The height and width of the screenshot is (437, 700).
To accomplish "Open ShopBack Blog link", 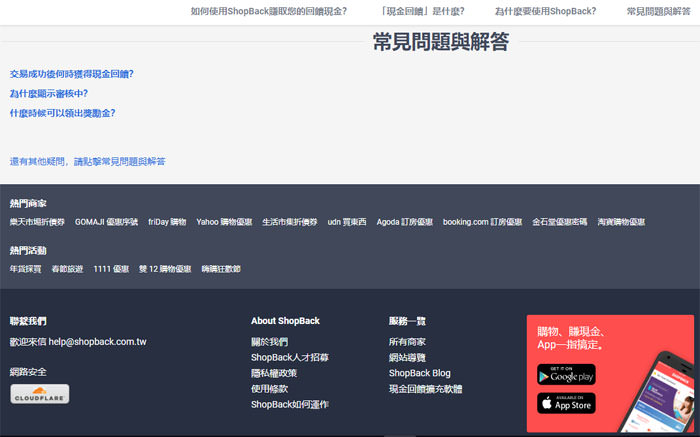I will [x=420, y=373].
